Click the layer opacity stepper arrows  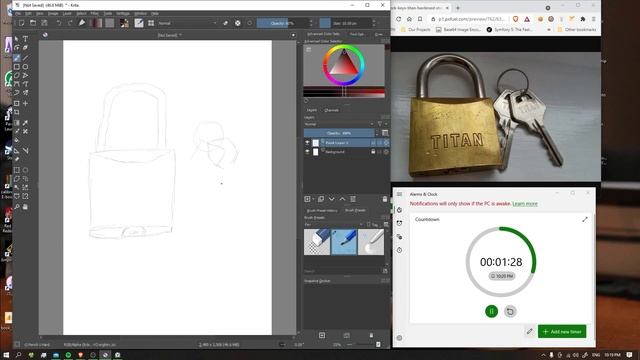(376, 133)
